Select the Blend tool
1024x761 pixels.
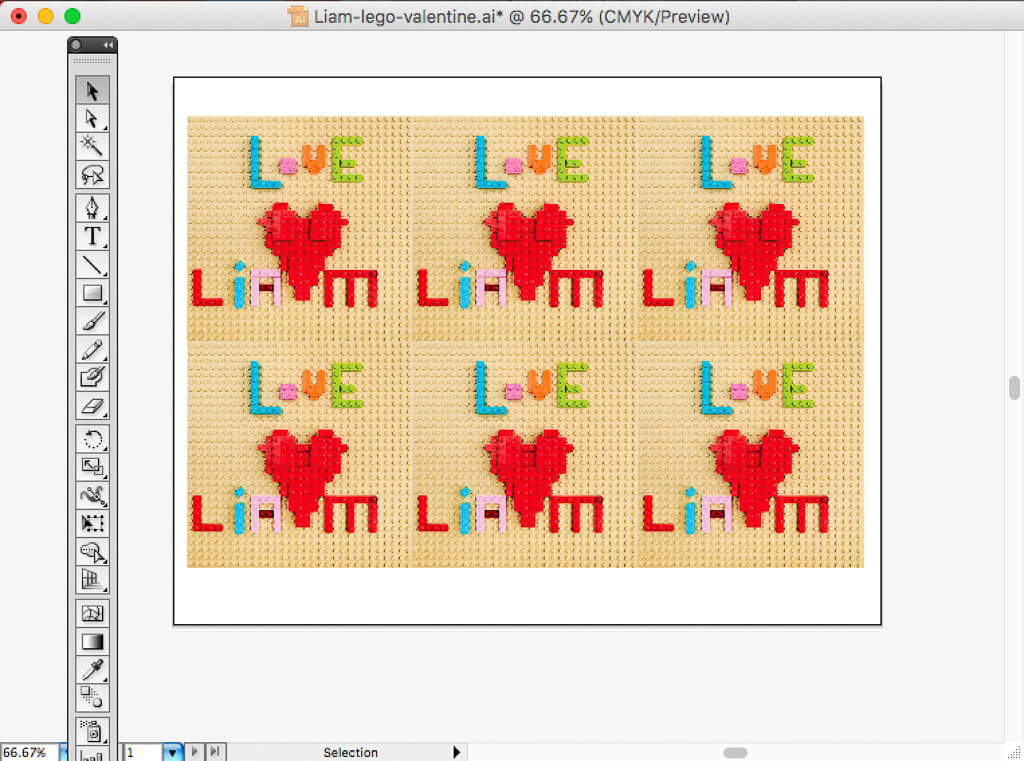[92, 698]
